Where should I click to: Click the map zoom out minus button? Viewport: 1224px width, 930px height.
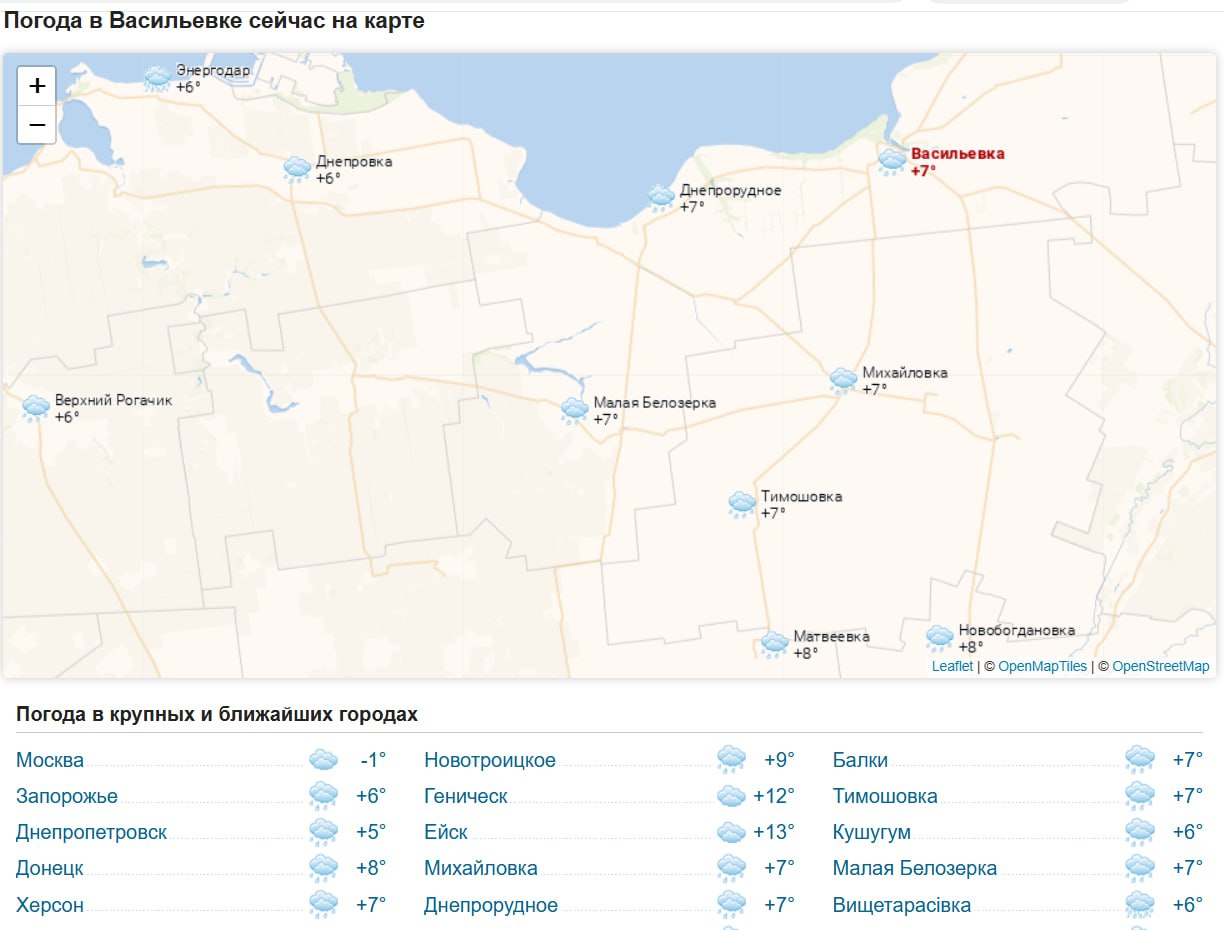tap(37, 125)
